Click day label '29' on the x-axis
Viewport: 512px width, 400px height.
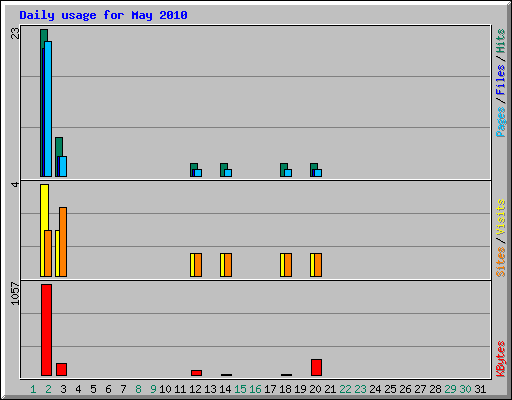[x=450, y=389]
